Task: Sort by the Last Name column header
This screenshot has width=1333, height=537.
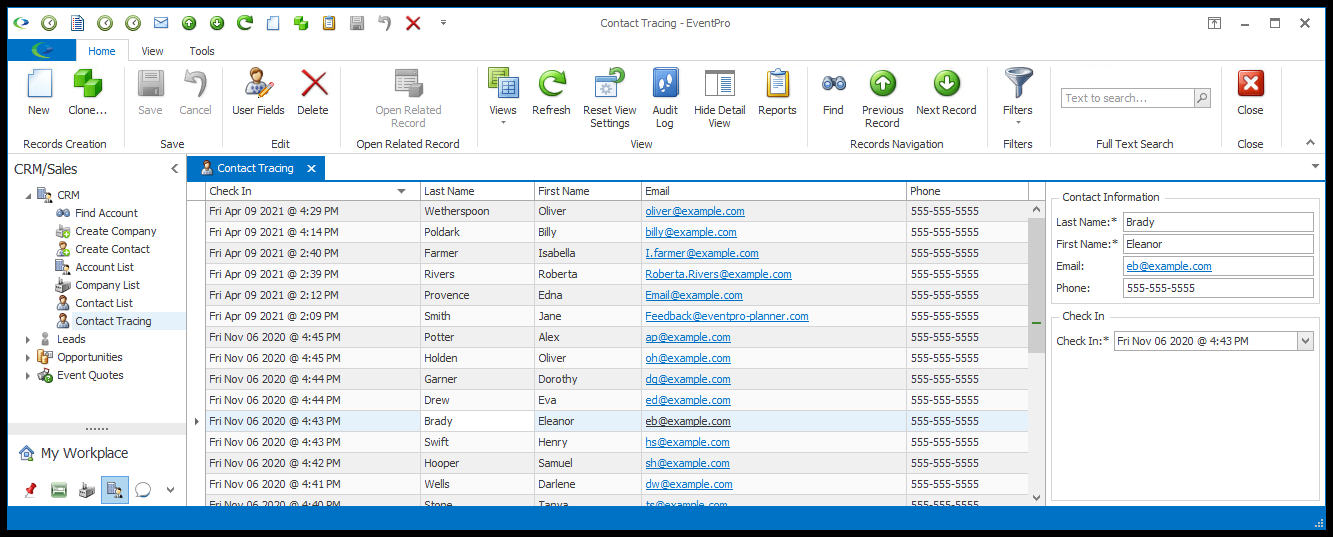Action: pyautogui.click(x=477, y=191)
